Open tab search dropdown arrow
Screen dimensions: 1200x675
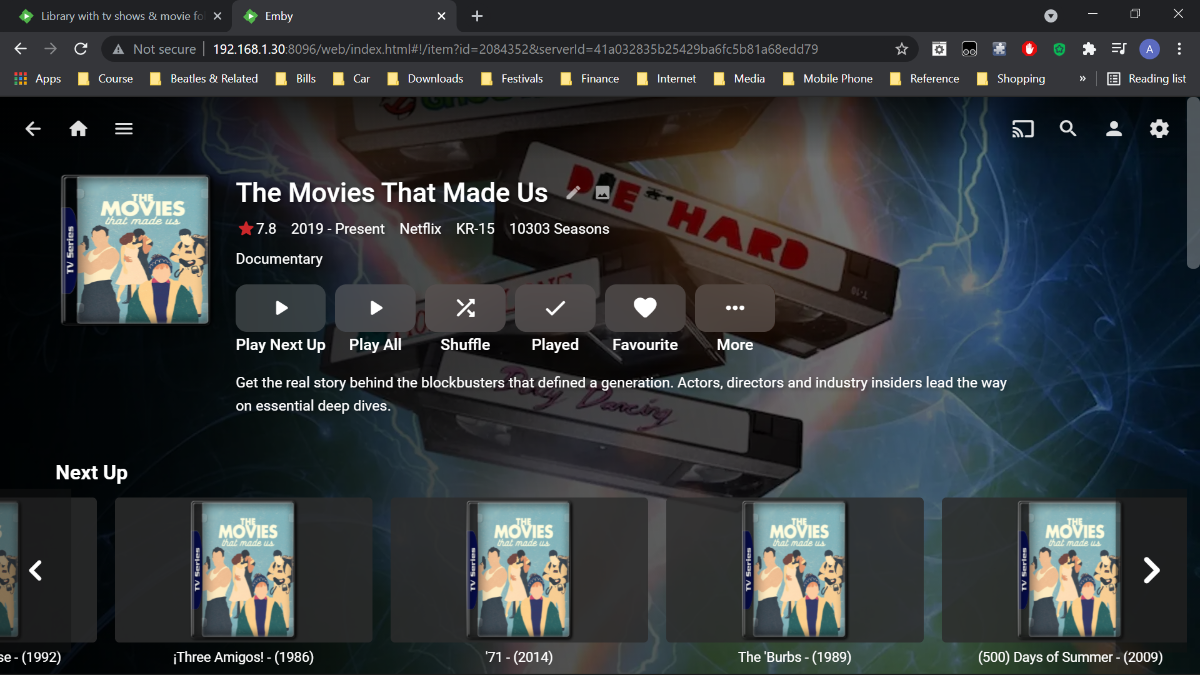click(1051, 16)
